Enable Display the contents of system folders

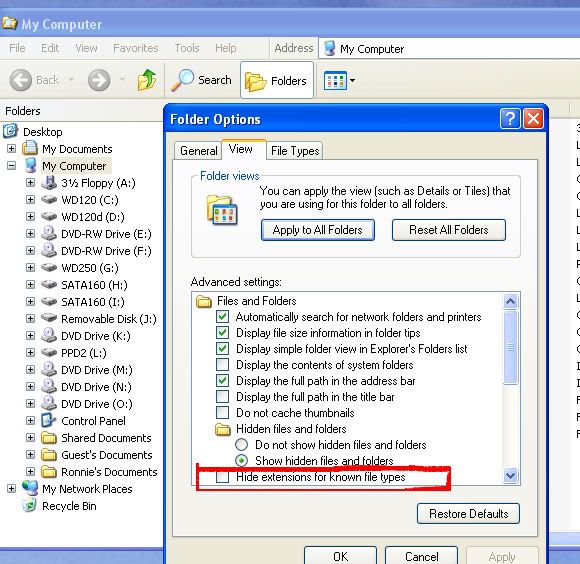point(223,364)
